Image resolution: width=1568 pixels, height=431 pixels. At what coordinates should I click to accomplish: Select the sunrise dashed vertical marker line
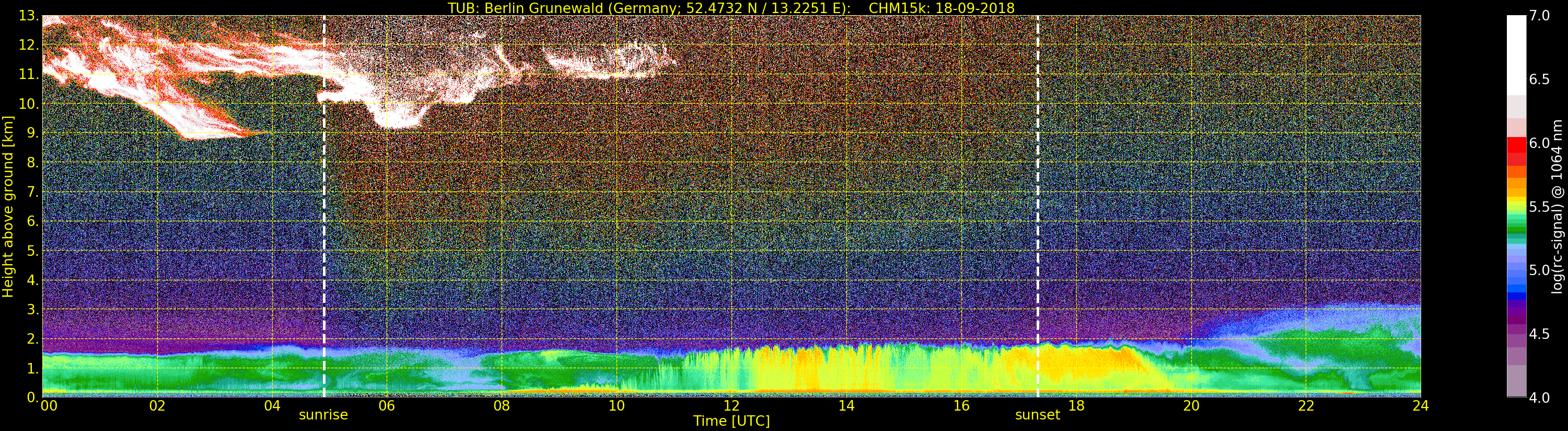pos(324,207)
